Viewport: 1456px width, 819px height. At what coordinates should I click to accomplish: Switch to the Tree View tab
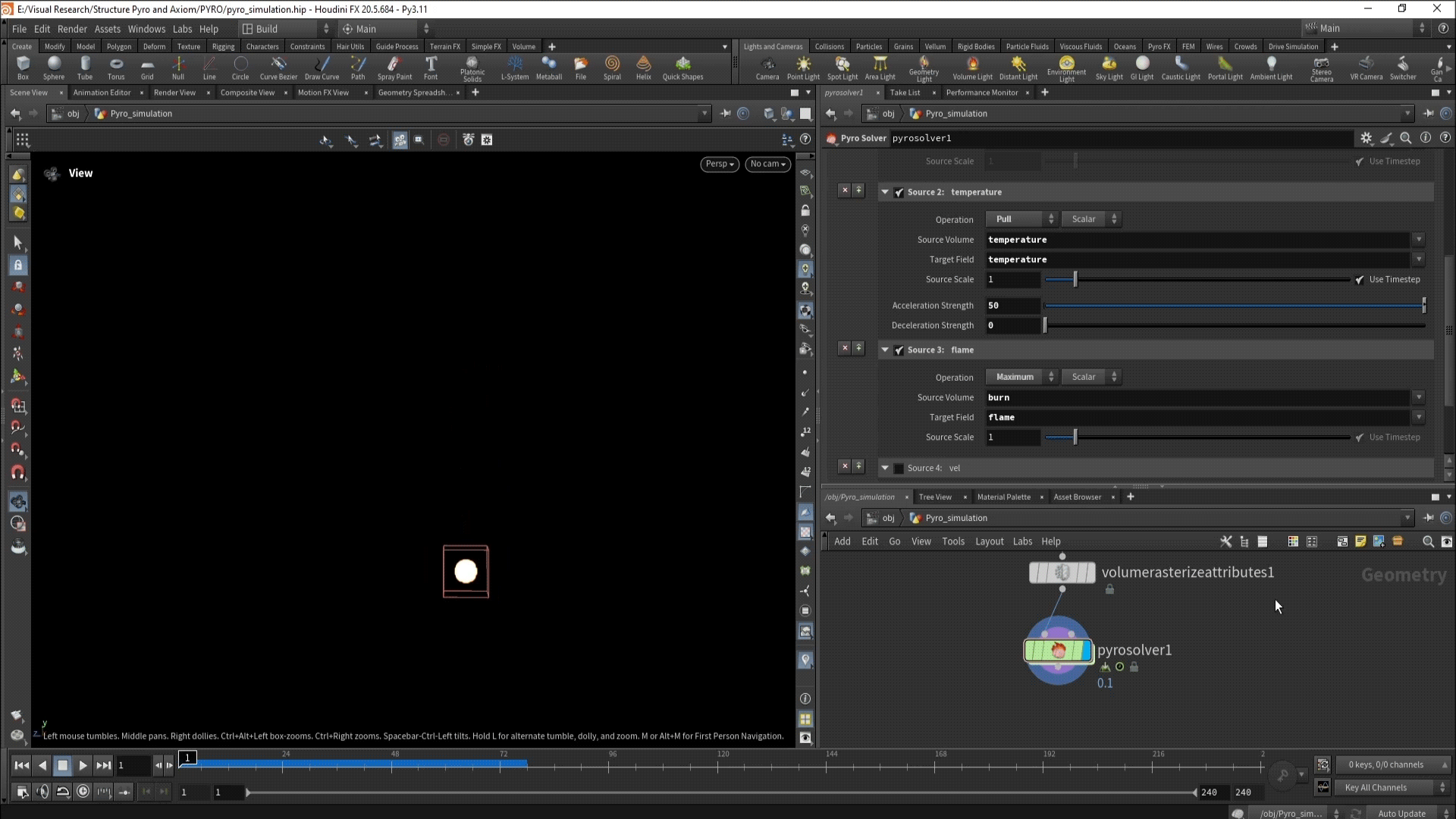point(934,497)
